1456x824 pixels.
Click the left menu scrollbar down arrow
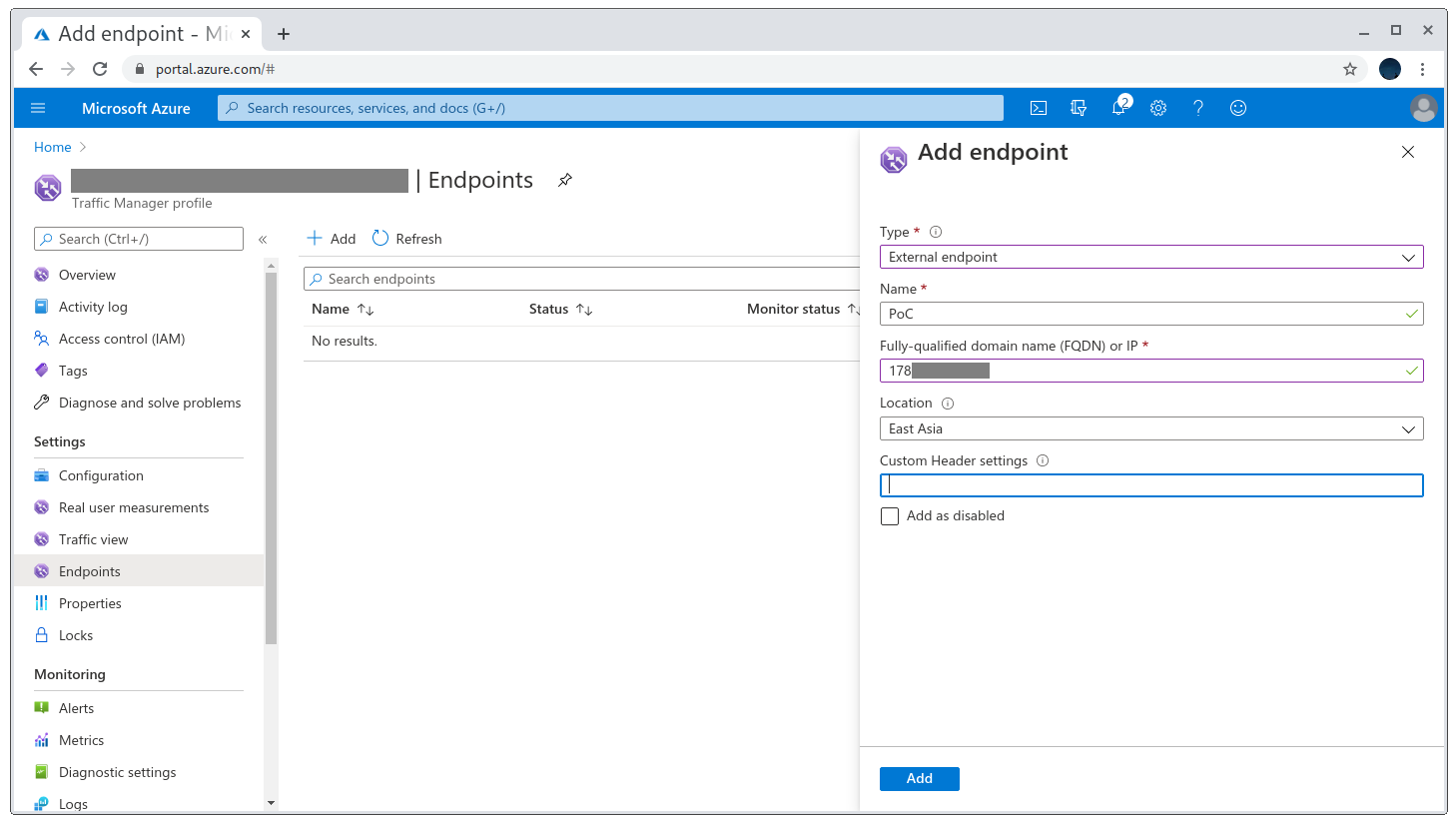pyautogui.click(x=271, y=802)
